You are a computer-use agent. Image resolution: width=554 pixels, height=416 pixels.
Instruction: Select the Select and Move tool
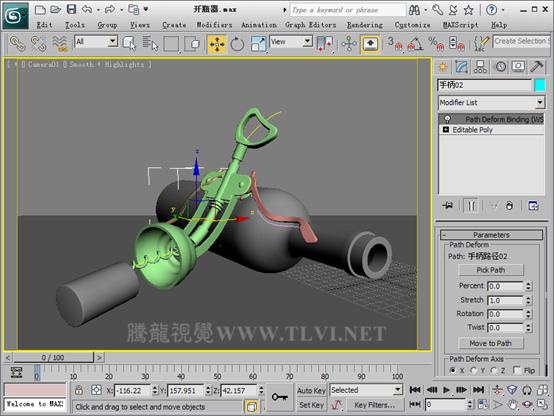pyautogui.click(x=217, y=44)
